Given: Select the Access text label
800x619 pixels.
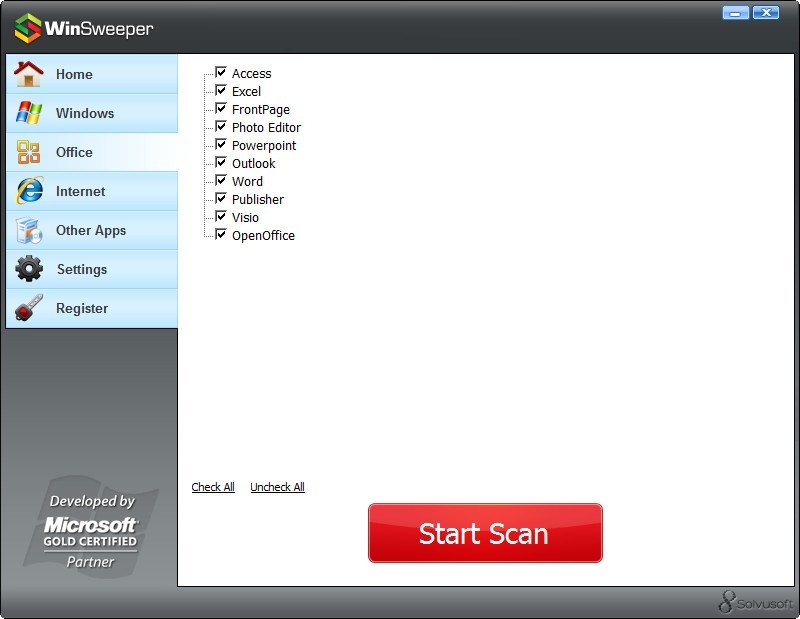Looking at the screenshot, I should [x=252, y=73].
